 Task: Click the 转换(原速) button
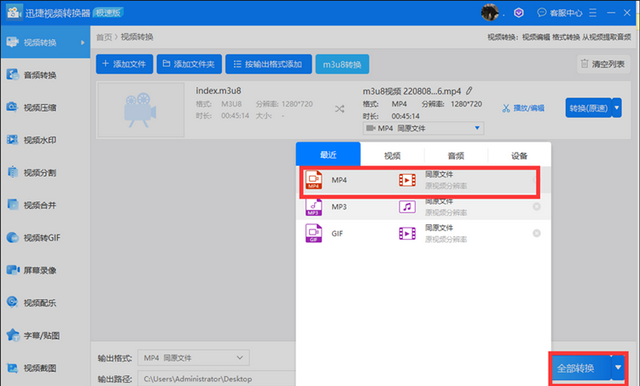coord(589,108)
